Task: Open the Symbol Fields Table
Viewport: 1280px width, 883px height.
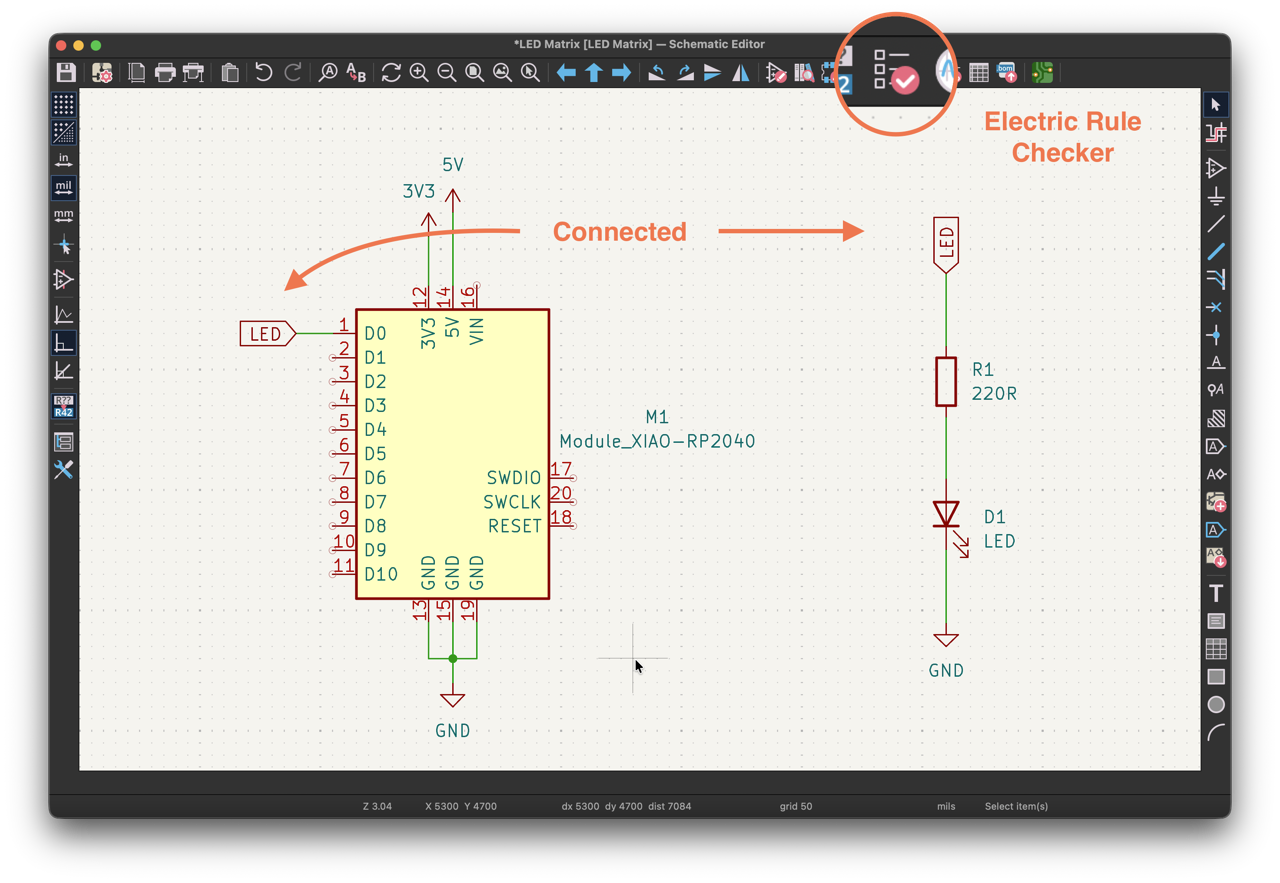Action: point(979,72)
